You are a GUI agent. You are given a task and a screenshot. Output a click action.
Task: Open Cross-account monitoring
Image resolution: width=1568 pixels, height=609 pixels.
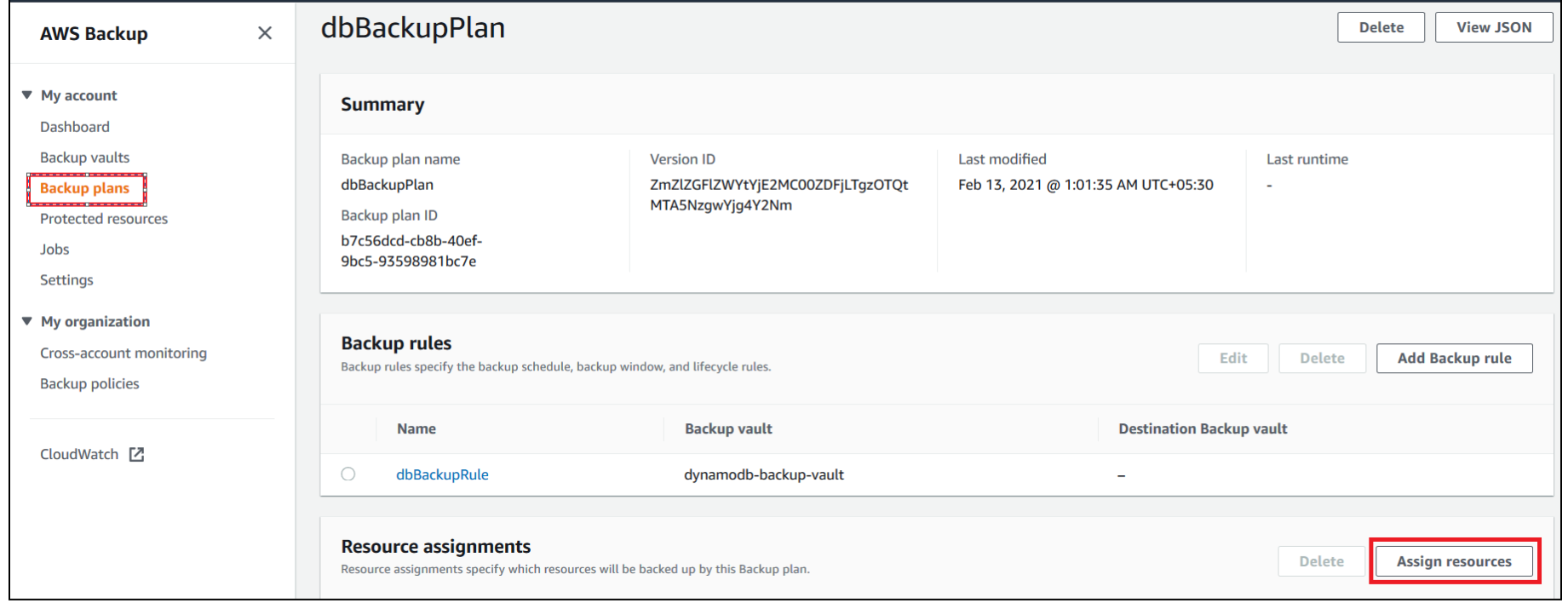123,353
